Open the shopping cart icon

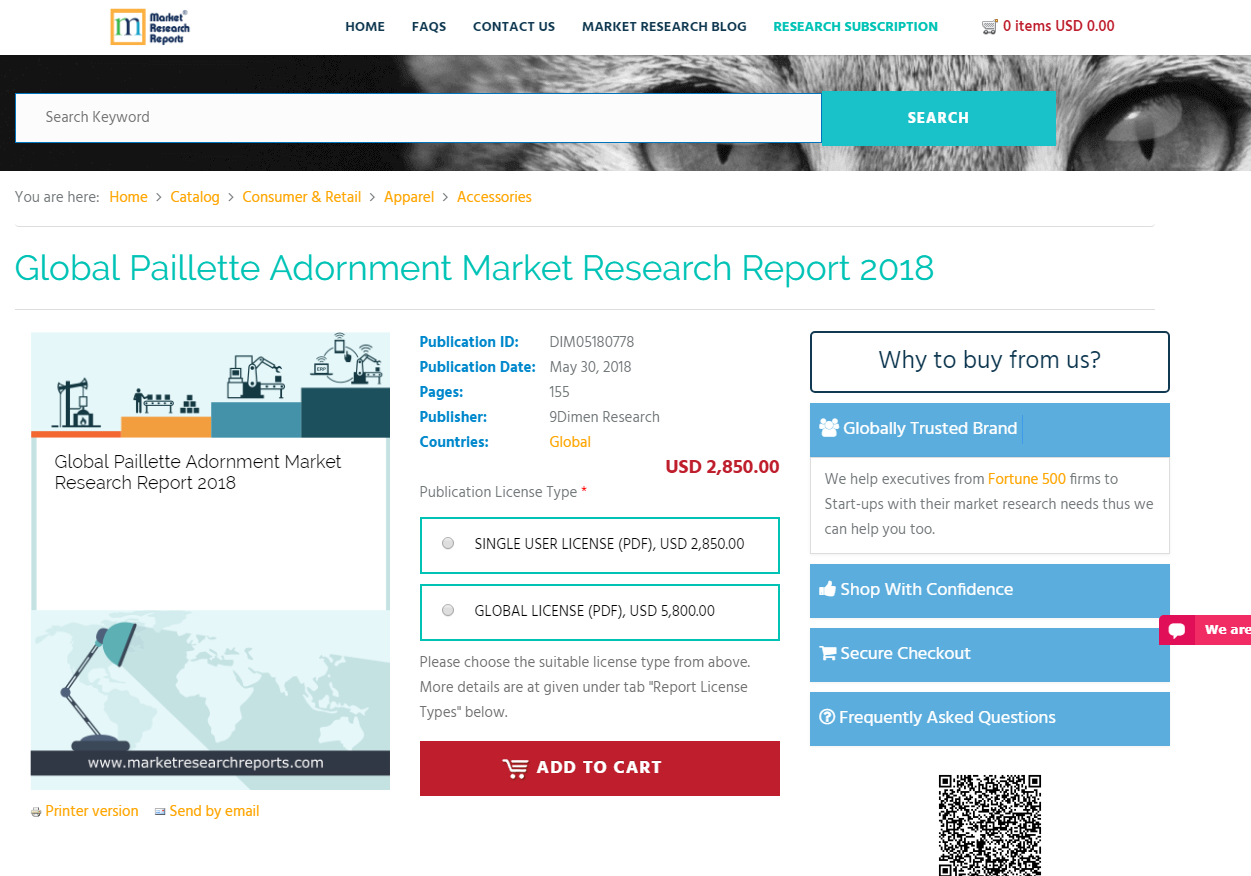pos(990,27)
